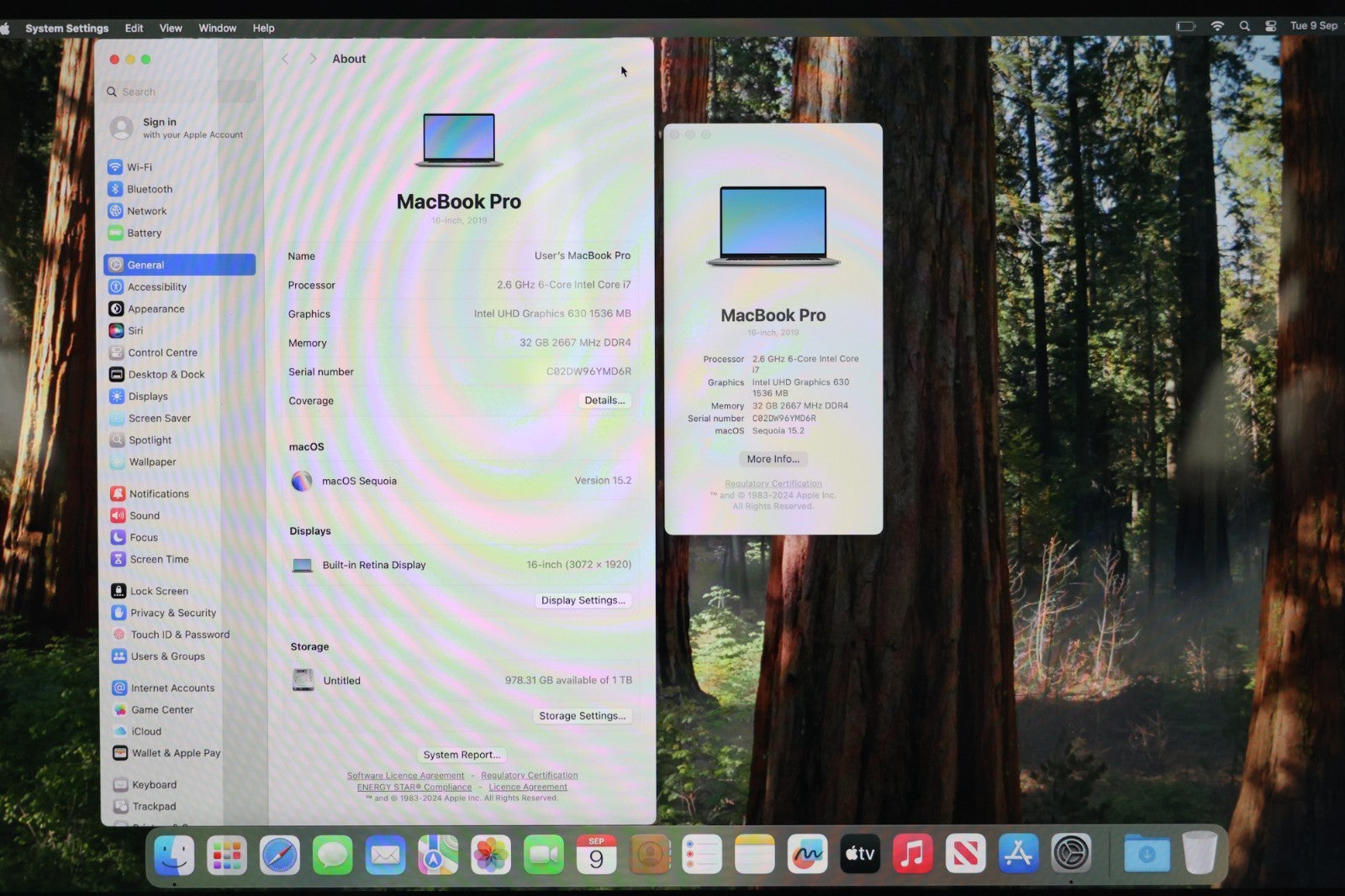Click the coverage Details button
This screenshot has height=896, width=1345.
point(604,400)
